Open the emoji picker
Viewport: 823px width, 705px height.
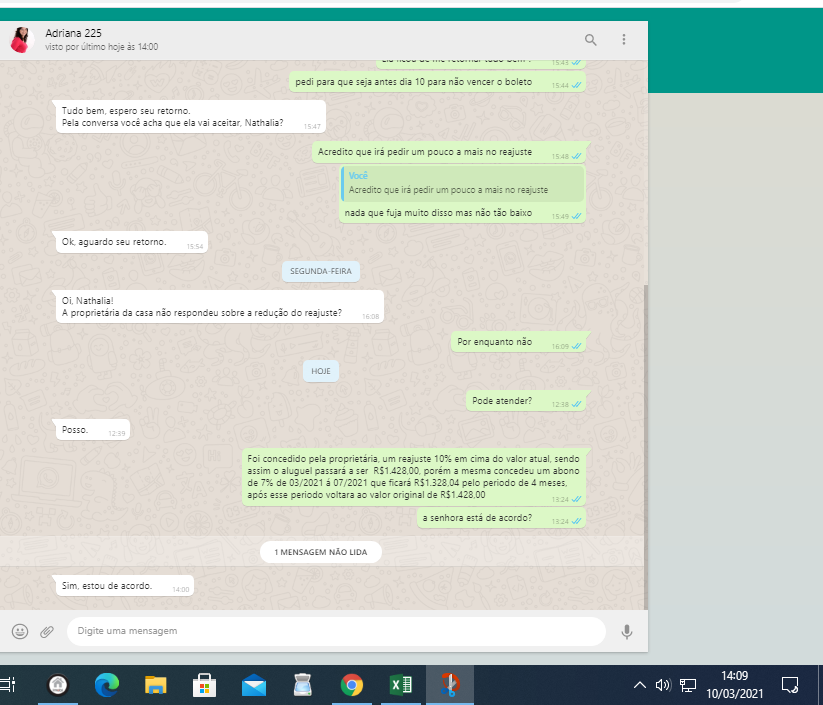click(20, 631)
